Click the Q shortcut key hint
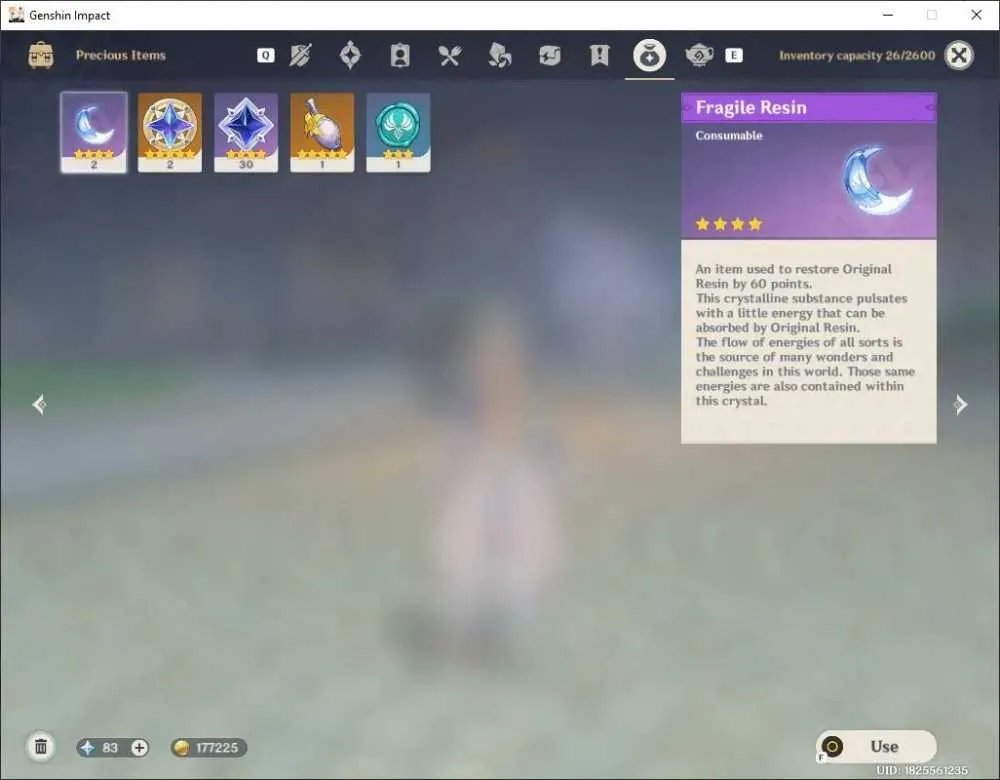Viewport: 1000px width, 780px height. pyautogui.click(x=266, y=55)
